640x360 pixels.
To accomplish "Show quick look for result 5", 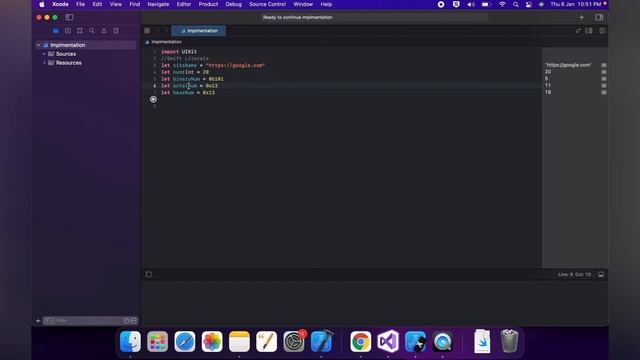I will 604,79.
